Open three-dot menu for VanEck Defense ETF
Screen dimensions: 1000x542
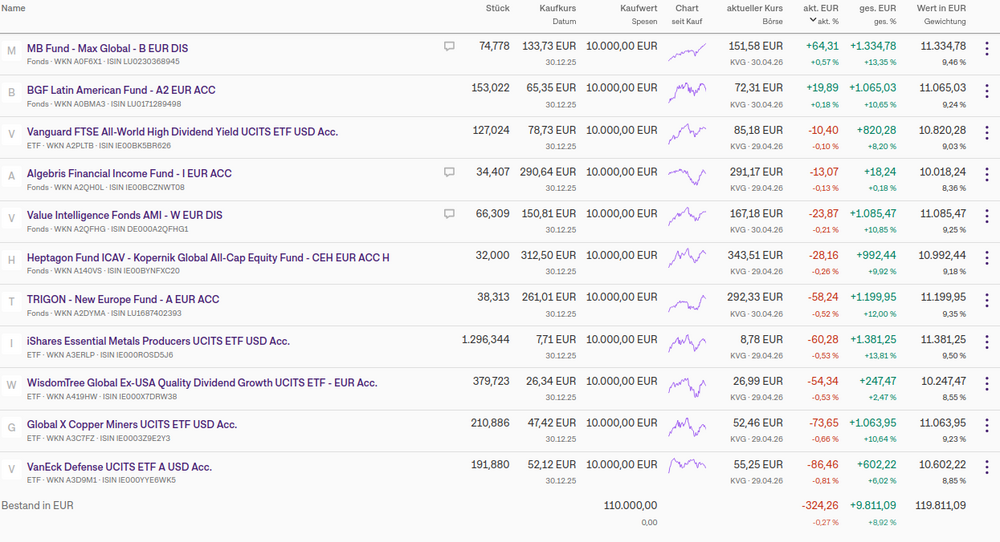[x=987, y=467]
